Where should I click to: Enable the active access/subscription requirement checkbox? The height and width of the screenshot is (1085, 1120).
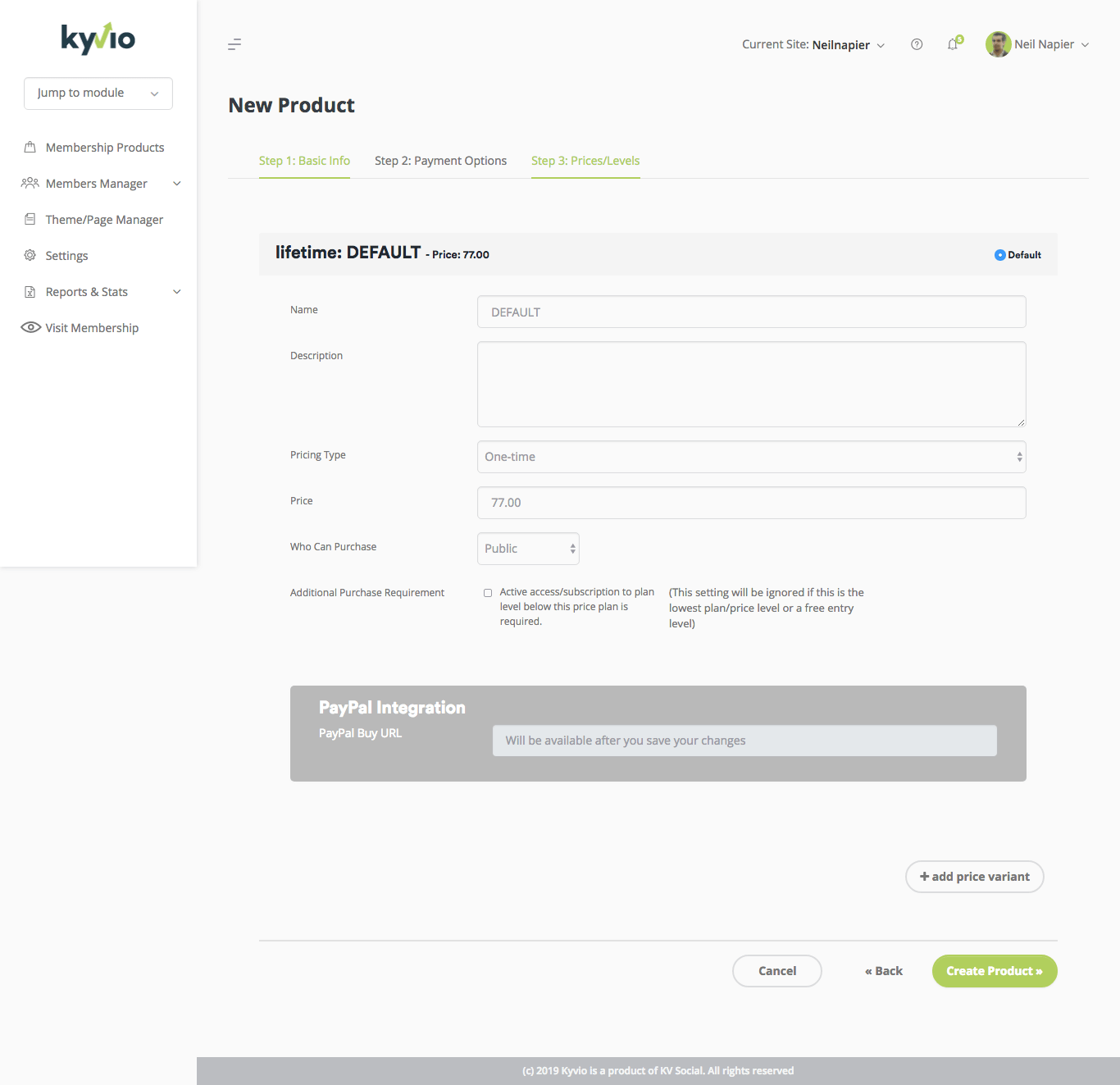tap(488, 593)
